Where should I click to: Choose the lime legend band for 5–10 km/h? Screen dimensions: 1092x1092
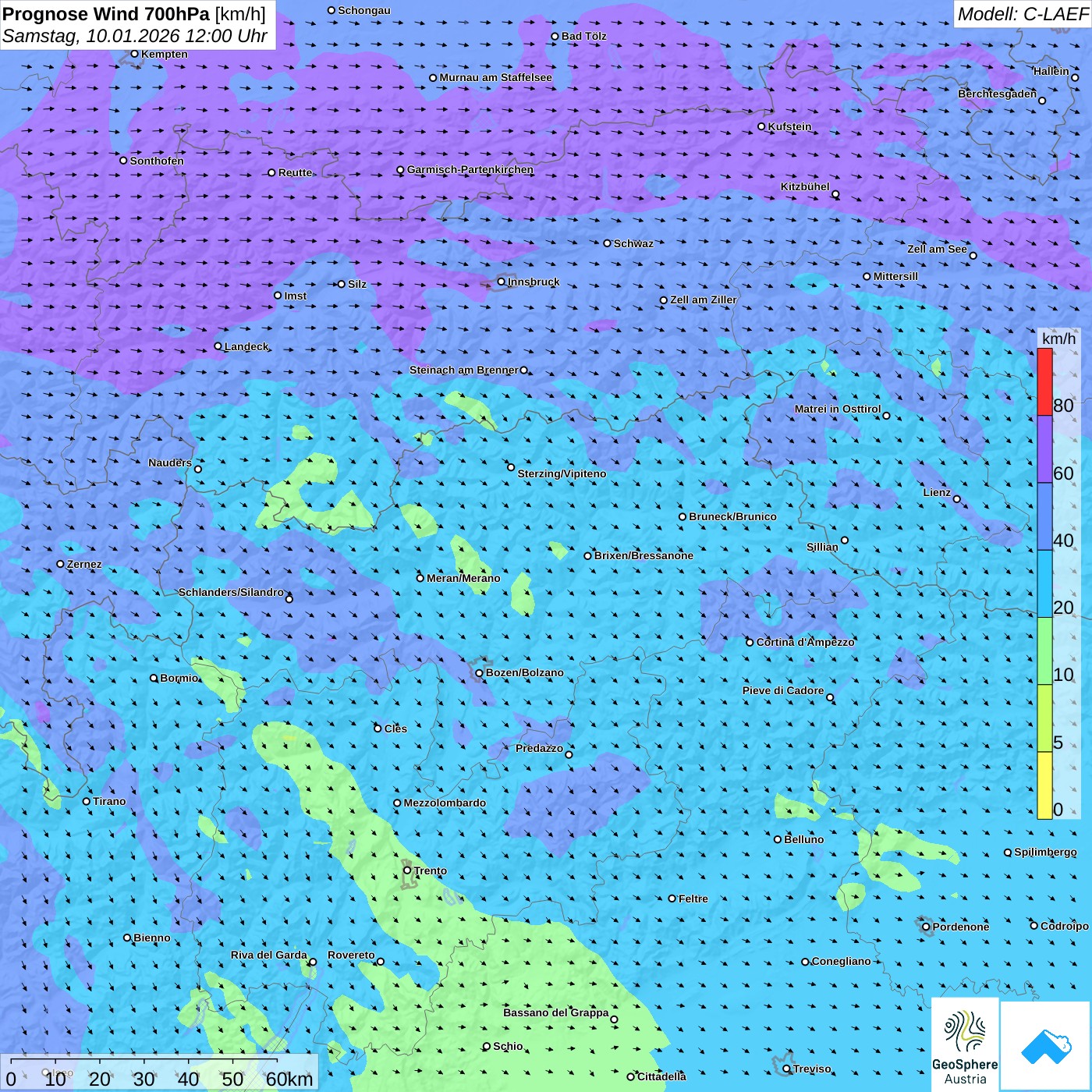pos(1044,718)
